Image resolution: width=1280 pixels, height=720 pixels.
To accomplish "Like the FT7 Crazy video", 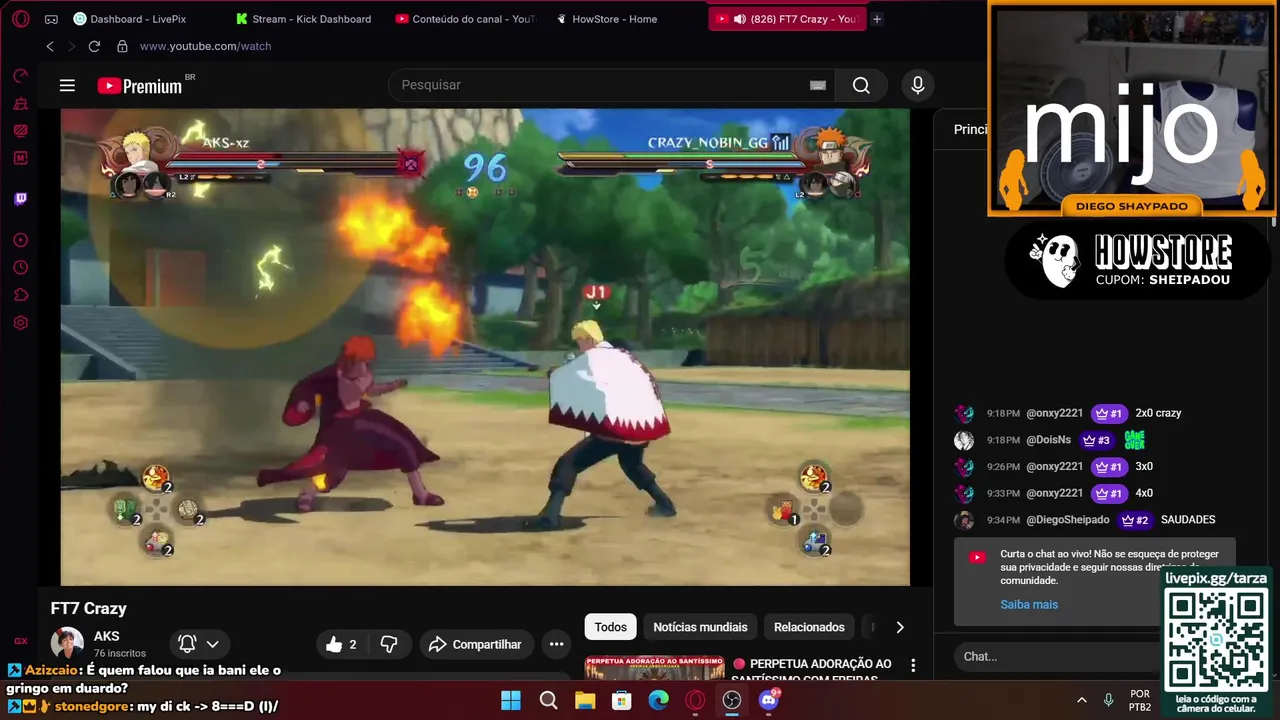I will 342,644.
